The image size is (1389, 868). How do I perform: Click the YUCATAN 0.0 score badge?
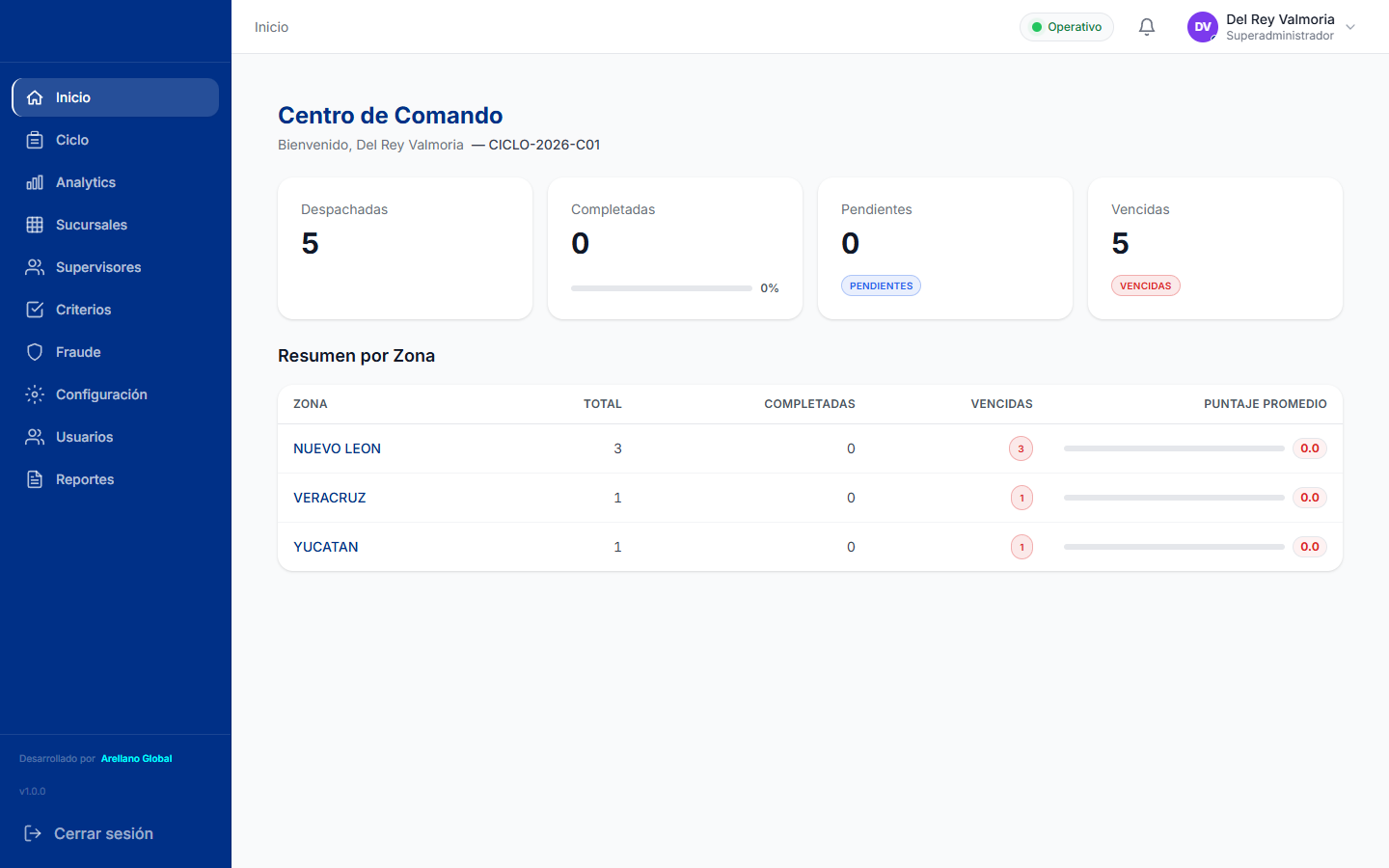[x=1310, y=547]
